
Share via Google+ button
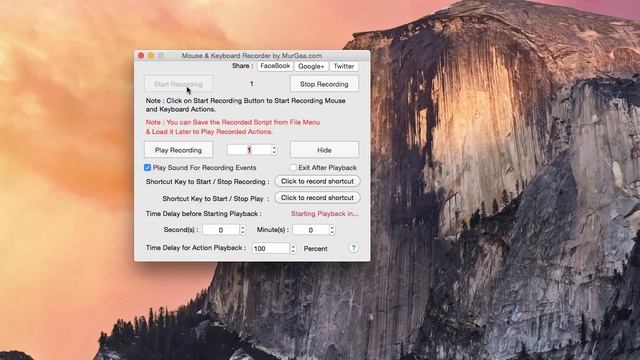311,66
